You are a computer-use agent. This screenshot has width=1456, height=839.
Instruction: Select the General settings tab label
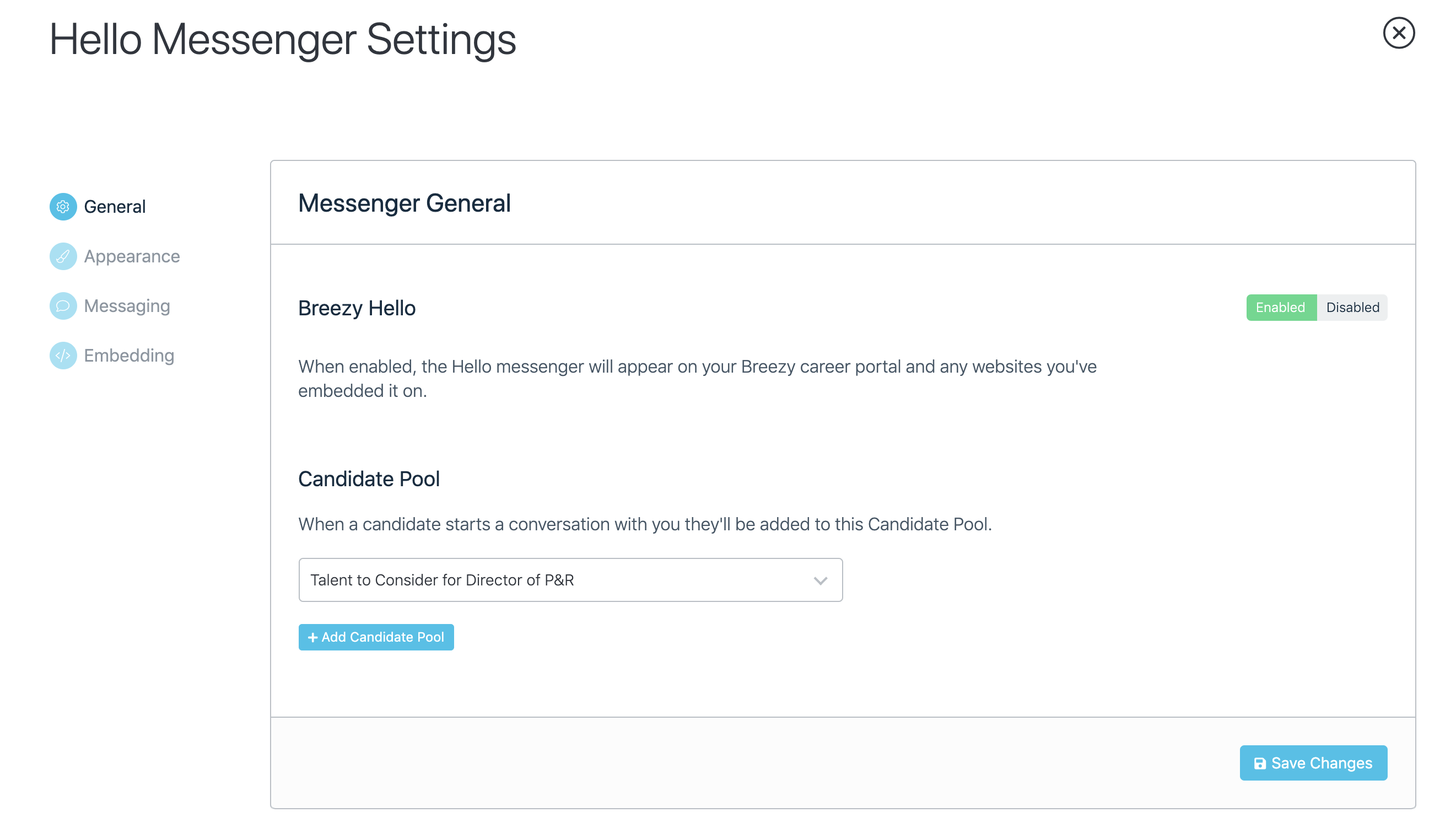115,206
